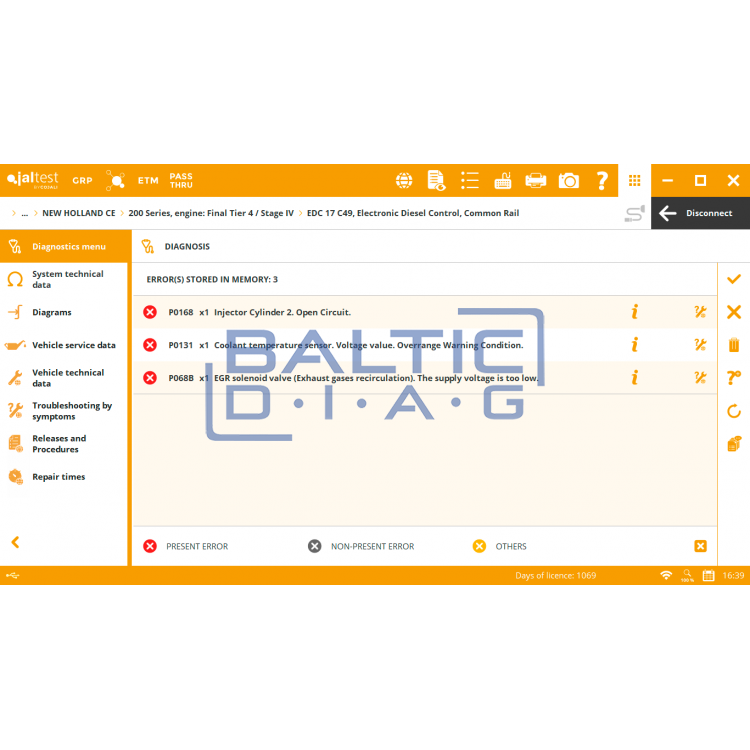Screen dimensions: 750x750
Task: Click the Disconnect button
Action: click(x=700, y=213)
